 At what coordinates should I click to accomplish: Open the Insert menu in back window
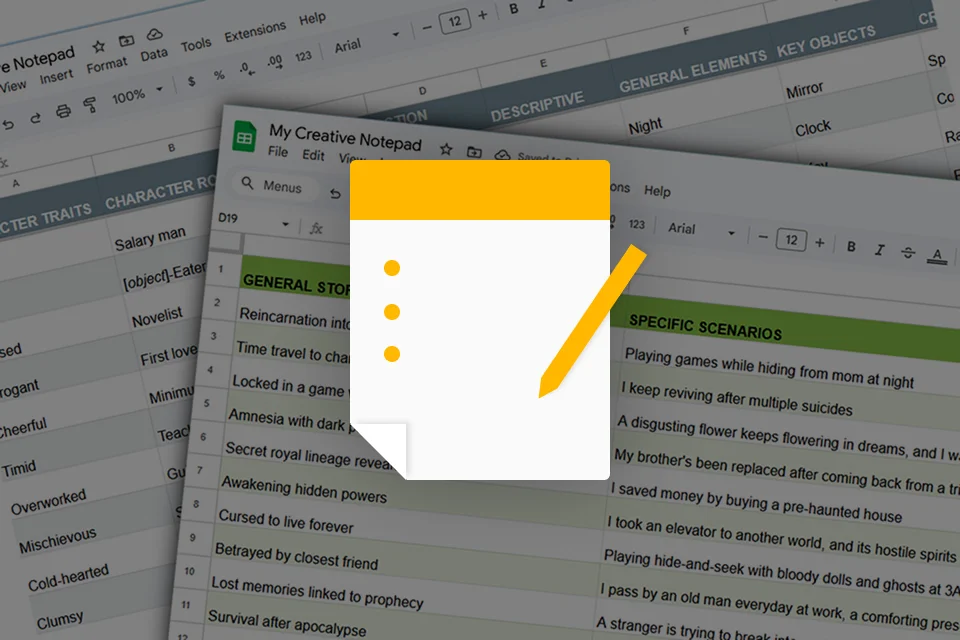click(56, 77)
